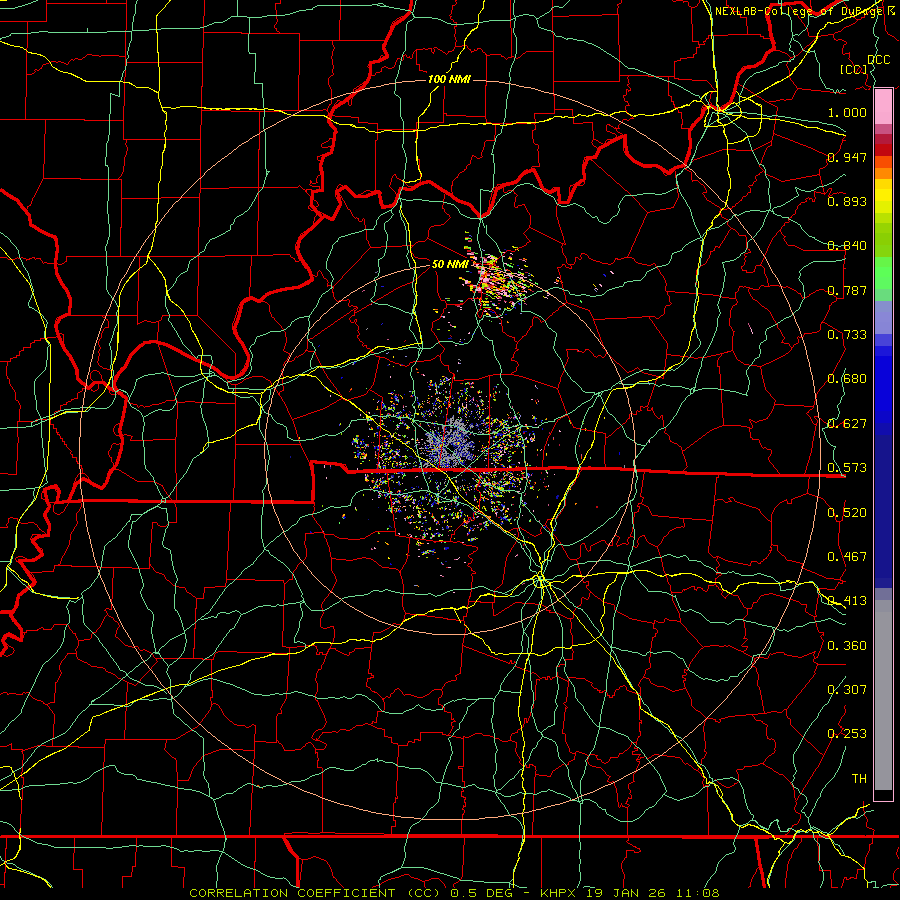
Task: Click the CORRELATION COEFFICIENT (CC) caption text
Action: [x=315, y=893]
